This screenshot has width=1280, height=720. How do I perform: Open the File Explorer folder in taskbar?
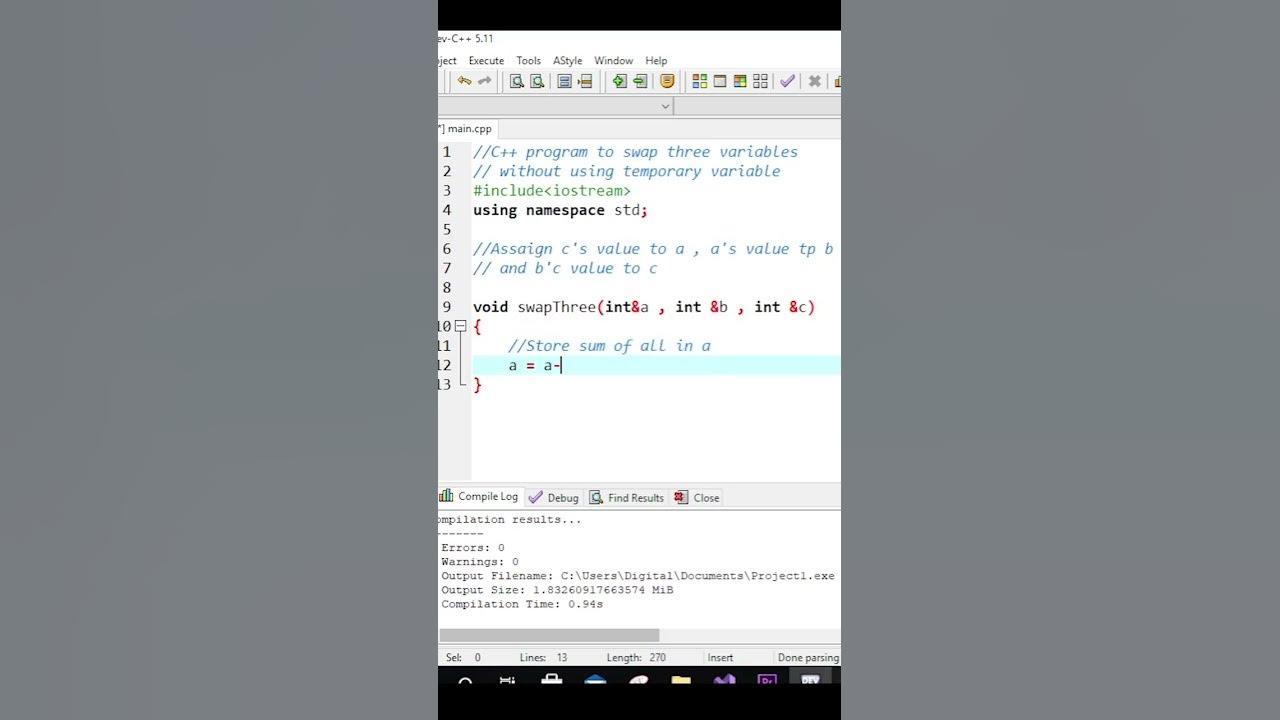[x=681, y=681]
